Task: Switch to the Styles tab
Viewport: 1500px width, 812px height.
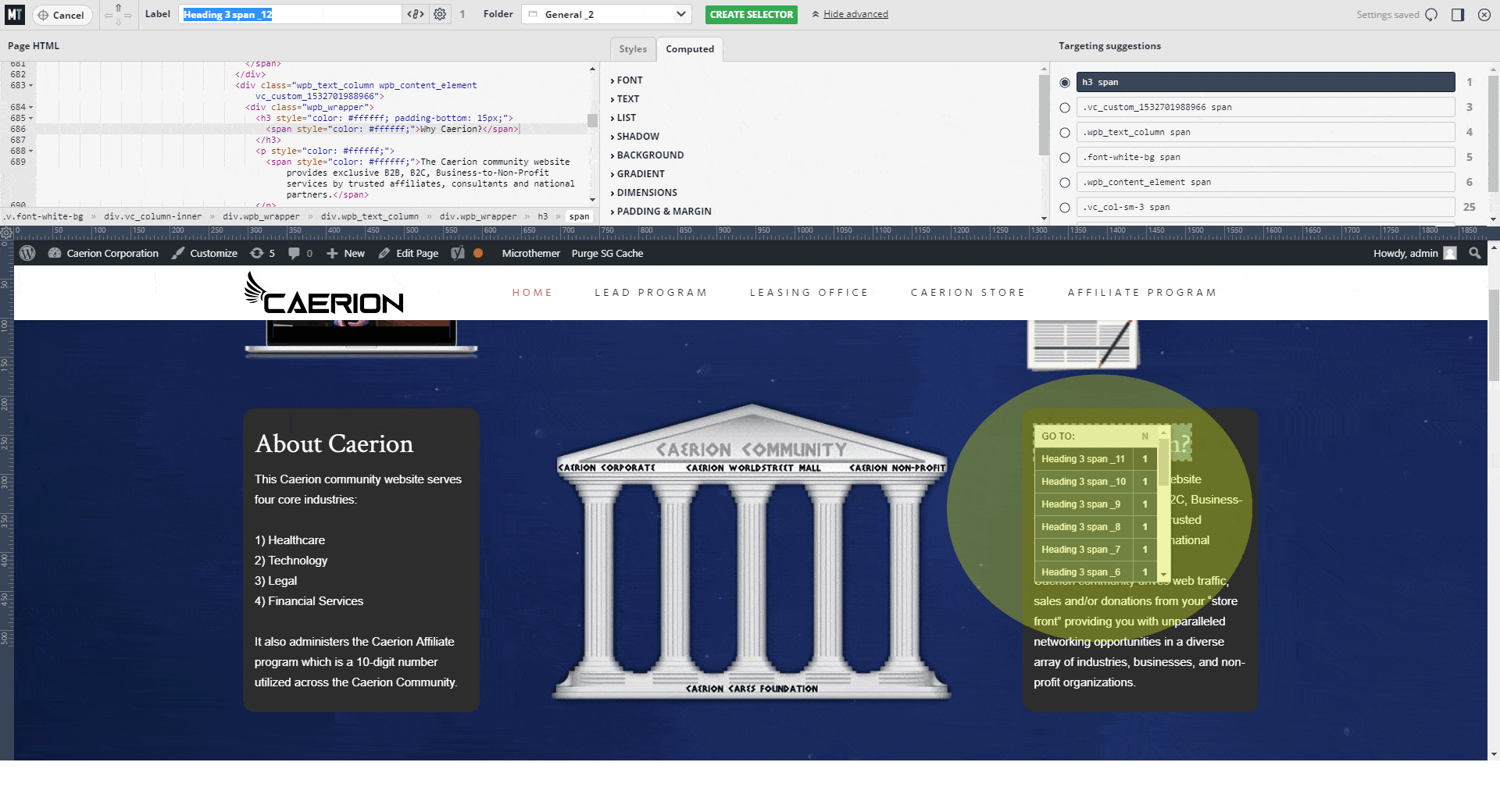Action: (x=633, y=49)
